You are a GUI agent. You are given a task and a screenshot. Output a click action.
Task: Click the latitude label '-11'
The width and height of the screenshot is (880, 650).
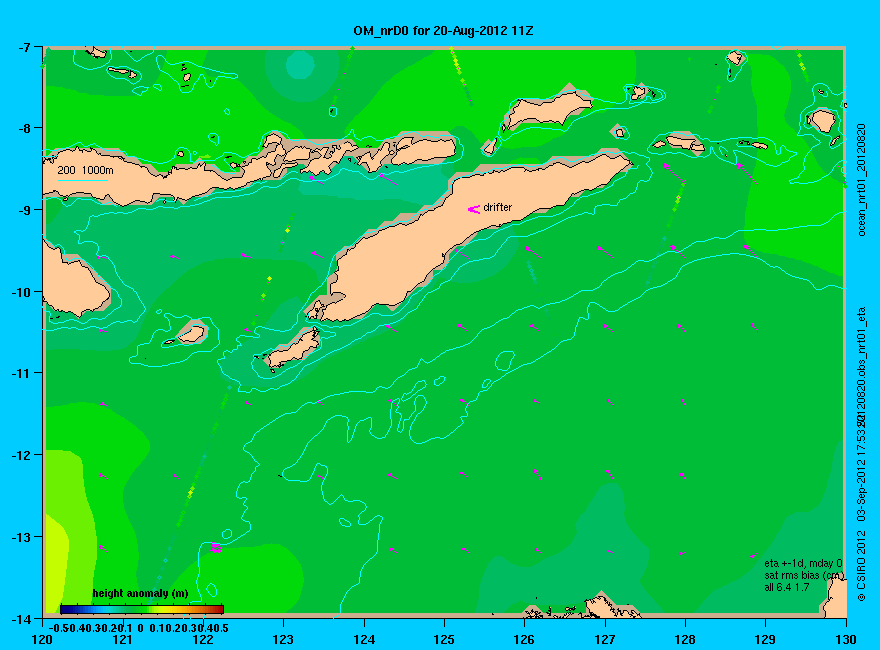click(20, 373)
